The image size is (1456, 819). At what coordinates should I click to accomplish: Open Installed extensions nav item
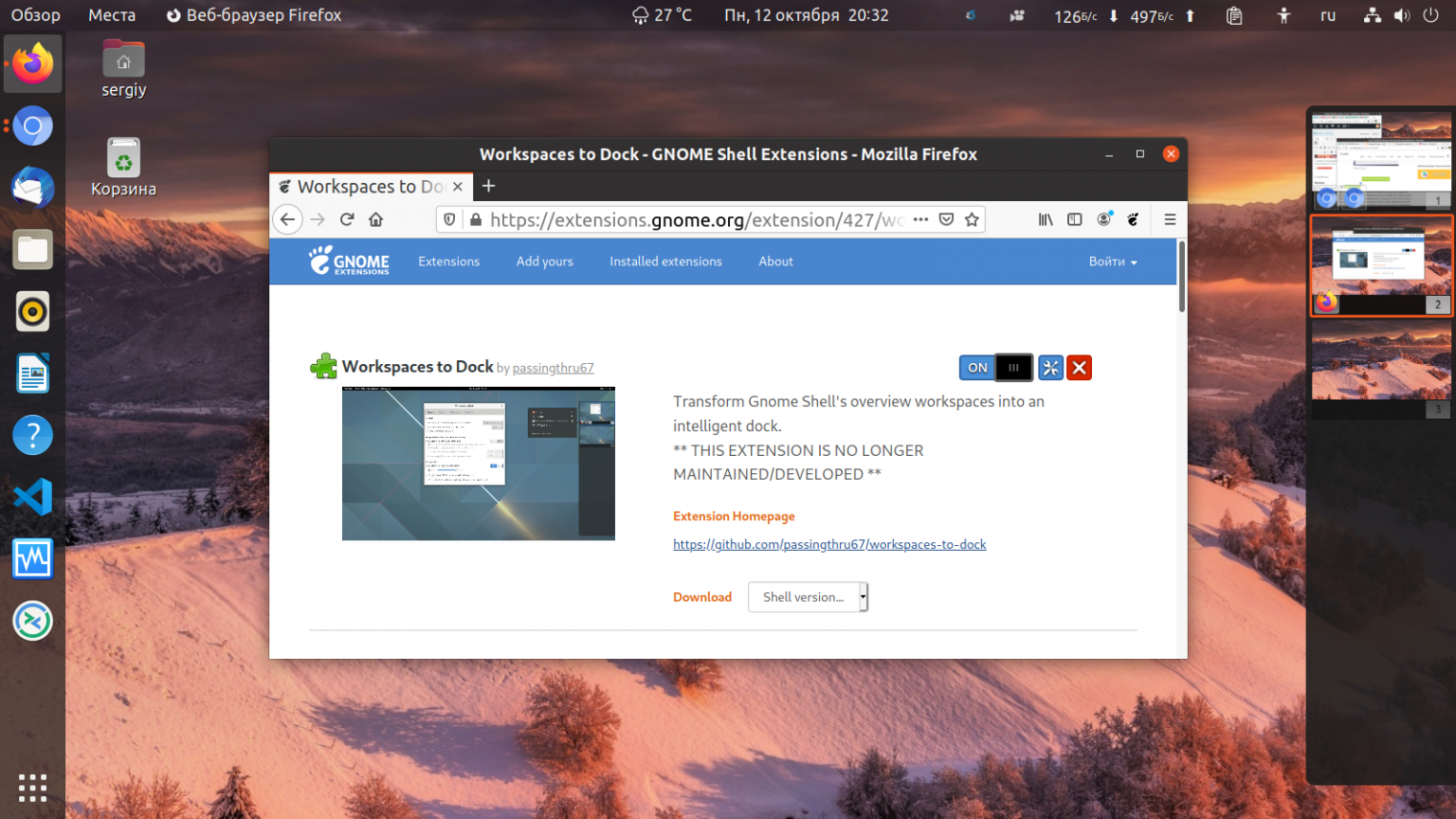665,262
